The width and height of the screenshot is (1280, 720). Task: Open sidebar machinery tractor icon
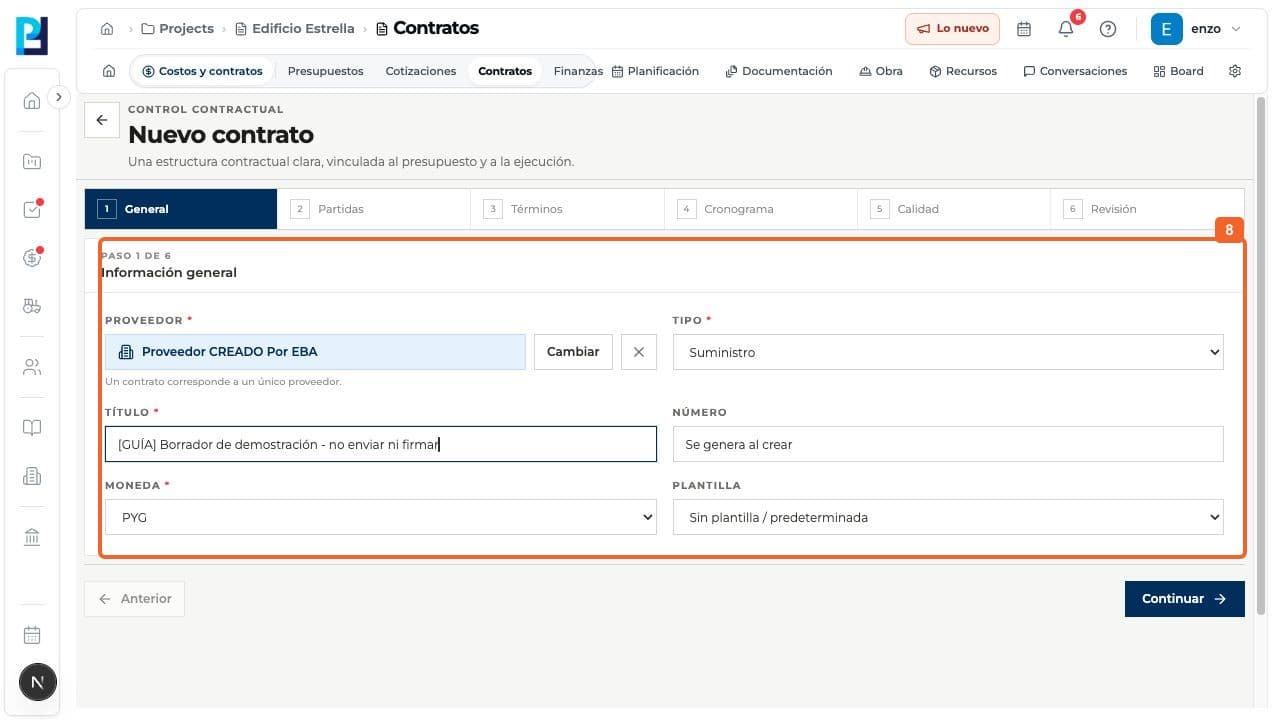32,306
